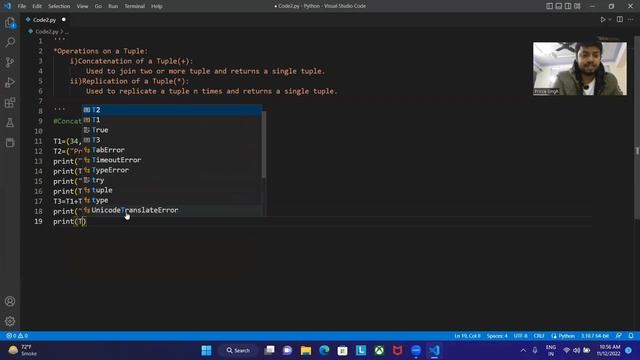This screenshot has height=360, width=640.
Task: Open Microsoft Edge from taskbar
Action: [324, 350]
